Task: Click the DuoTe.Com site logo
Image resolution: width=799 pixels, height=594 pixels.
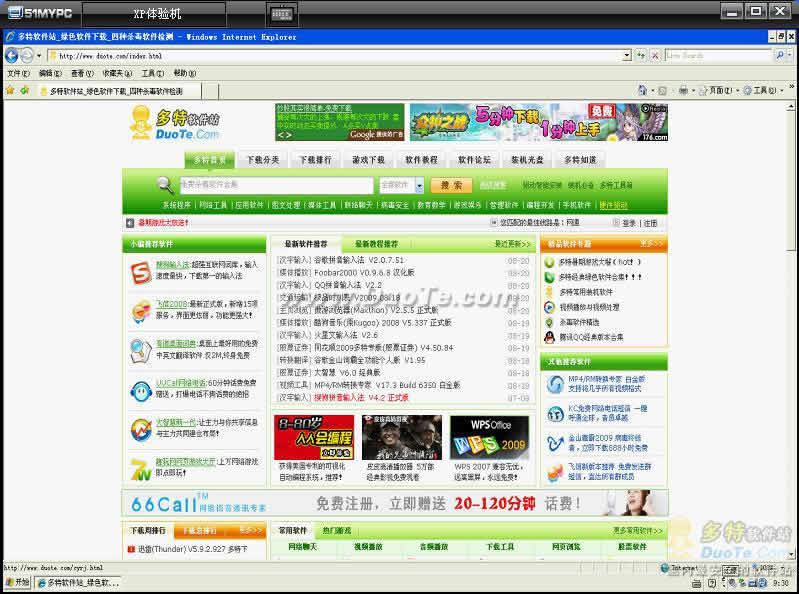Action: coord(174,123)
